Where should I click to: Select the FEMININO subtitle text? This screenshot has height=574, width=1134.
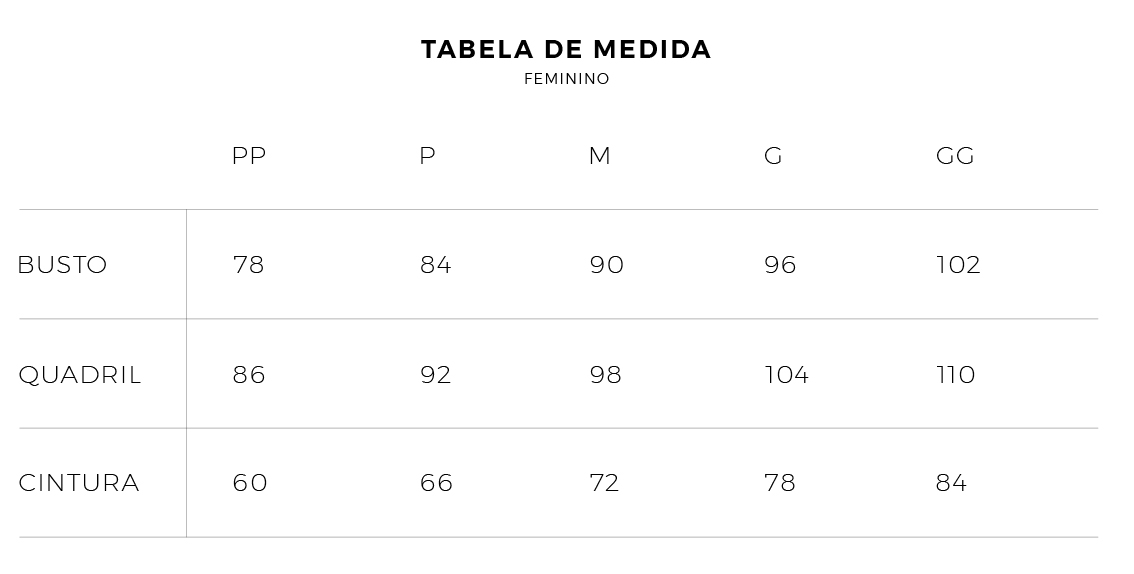coord(566,79)
